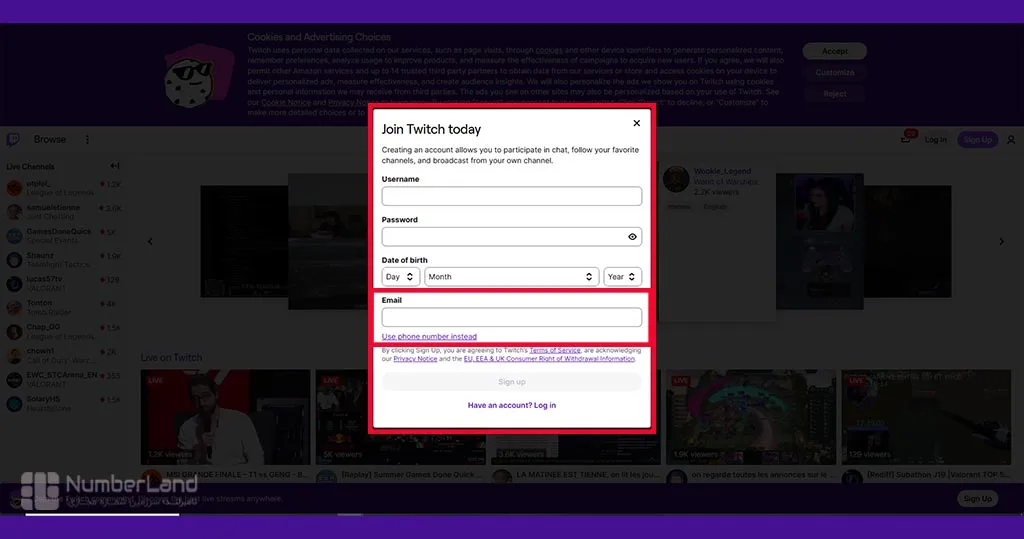The height and width of the screenshot is (539, 1024).
Task: Open the Privacy Notice link in dialog
Action: click(x=415, y=359)
